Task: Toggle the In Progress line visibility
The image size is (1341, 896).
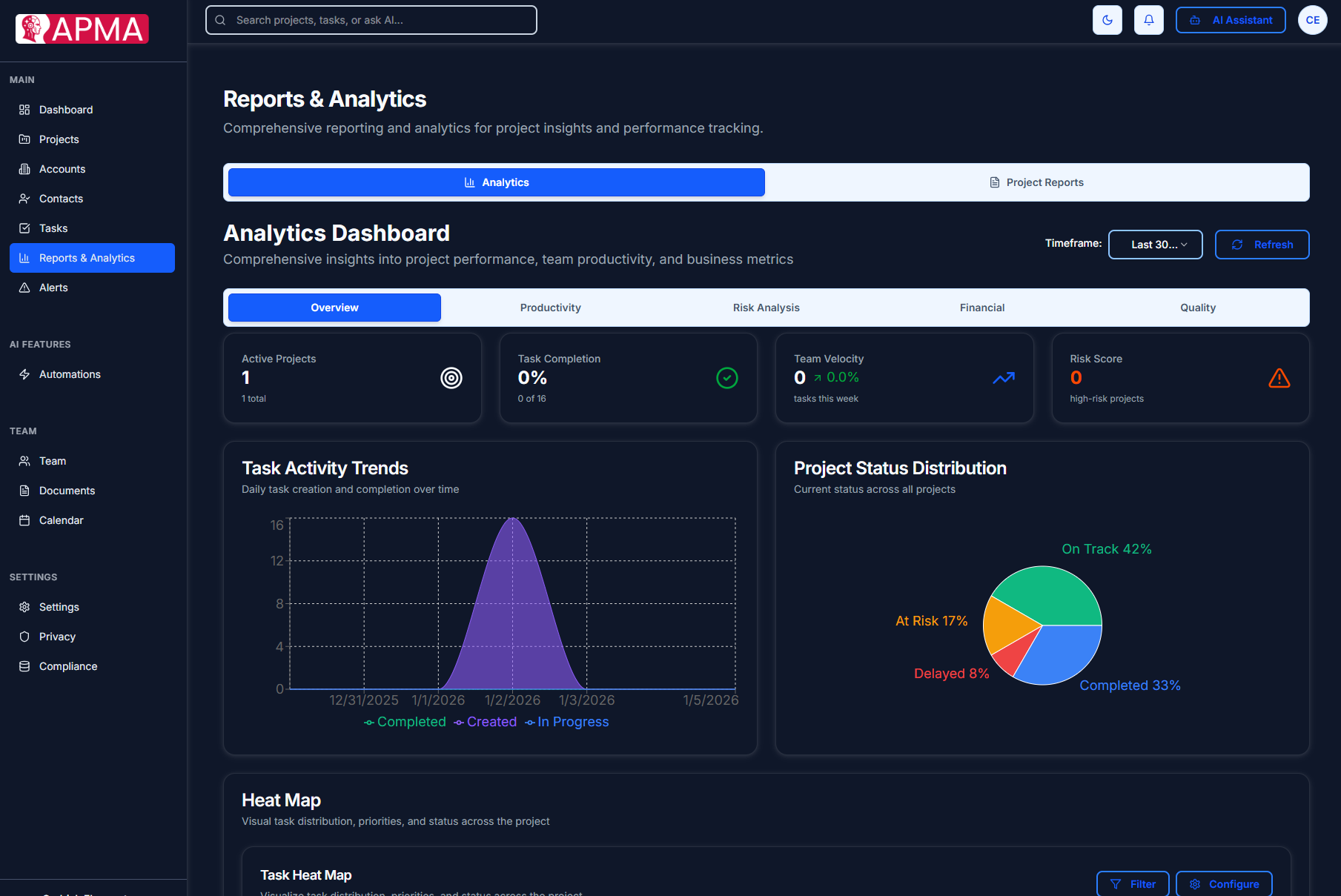Action: coord(567,721)
